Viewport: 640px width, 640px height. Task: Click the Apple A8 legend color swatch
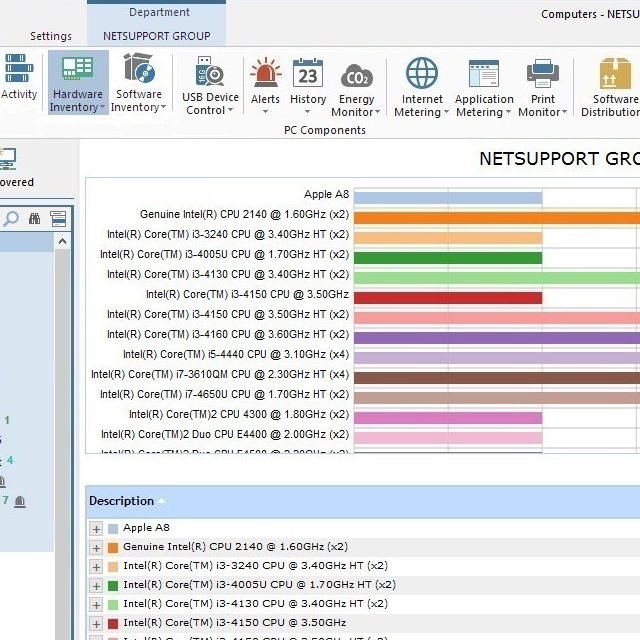pos(113,529)
